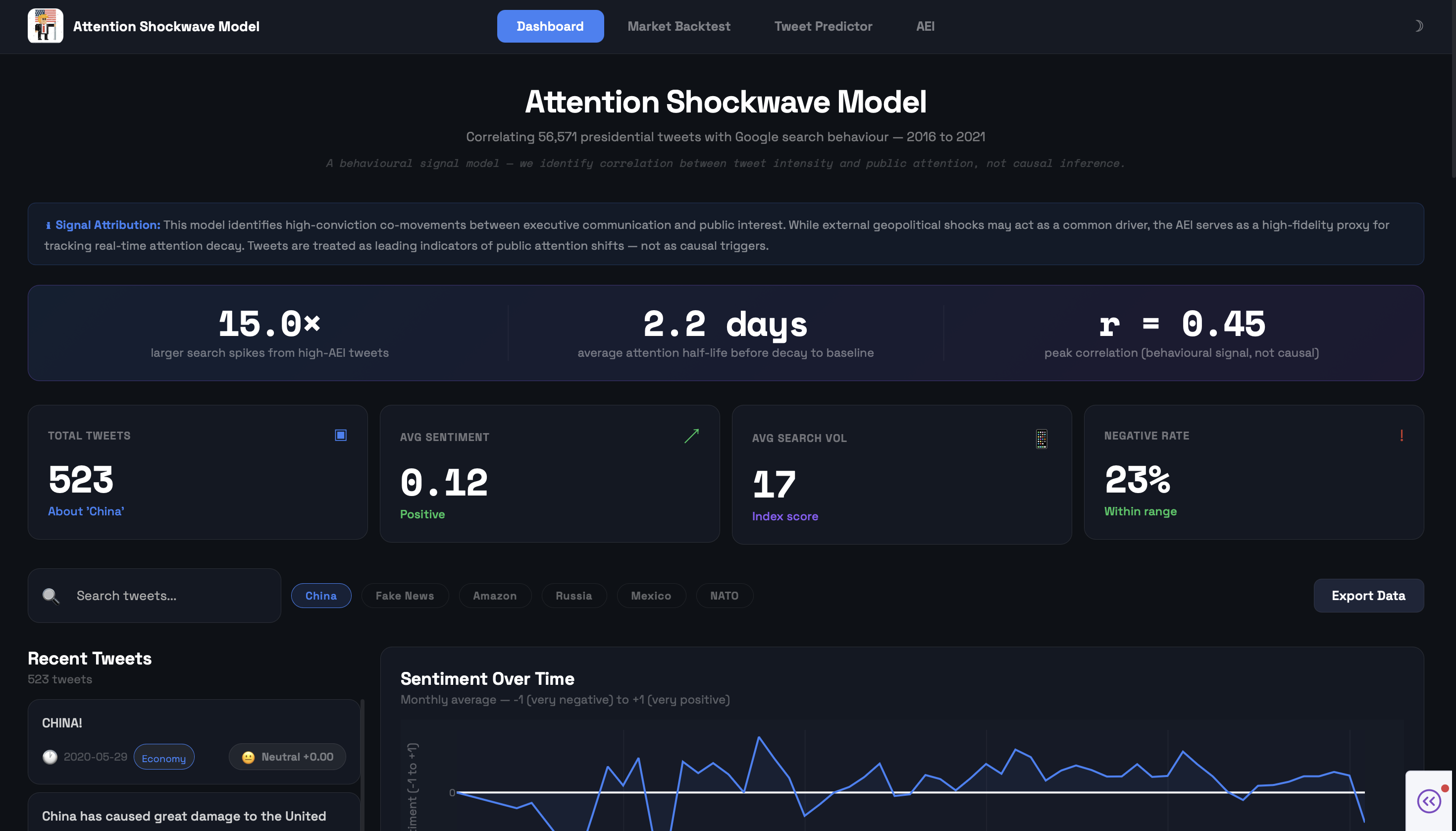Click the Total Tweets card square icon
The width and height of the screenshot is (1456, 831).
[x=340, y=436]
